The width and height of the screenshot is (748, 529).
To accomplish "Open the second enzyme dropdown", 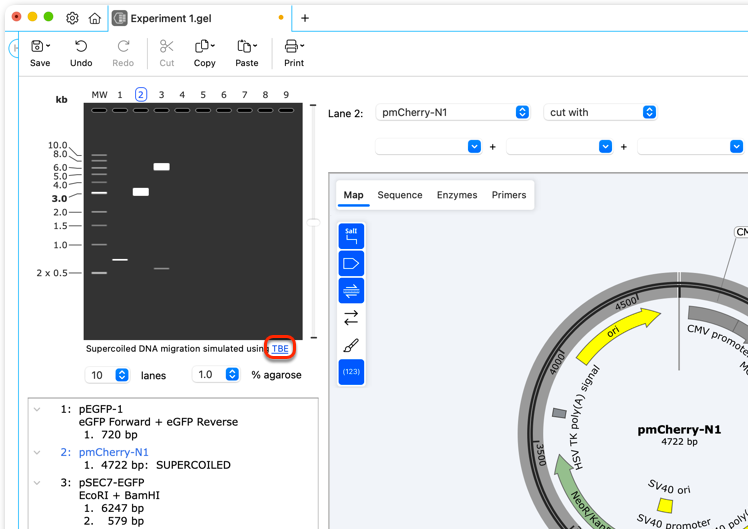I will [x=559, y=146].
